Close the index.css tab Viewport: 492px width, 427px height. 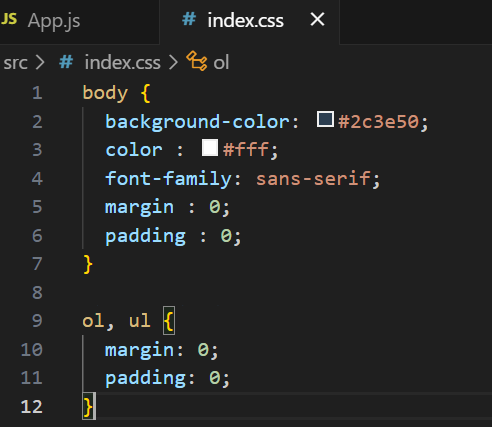(317, 19)
